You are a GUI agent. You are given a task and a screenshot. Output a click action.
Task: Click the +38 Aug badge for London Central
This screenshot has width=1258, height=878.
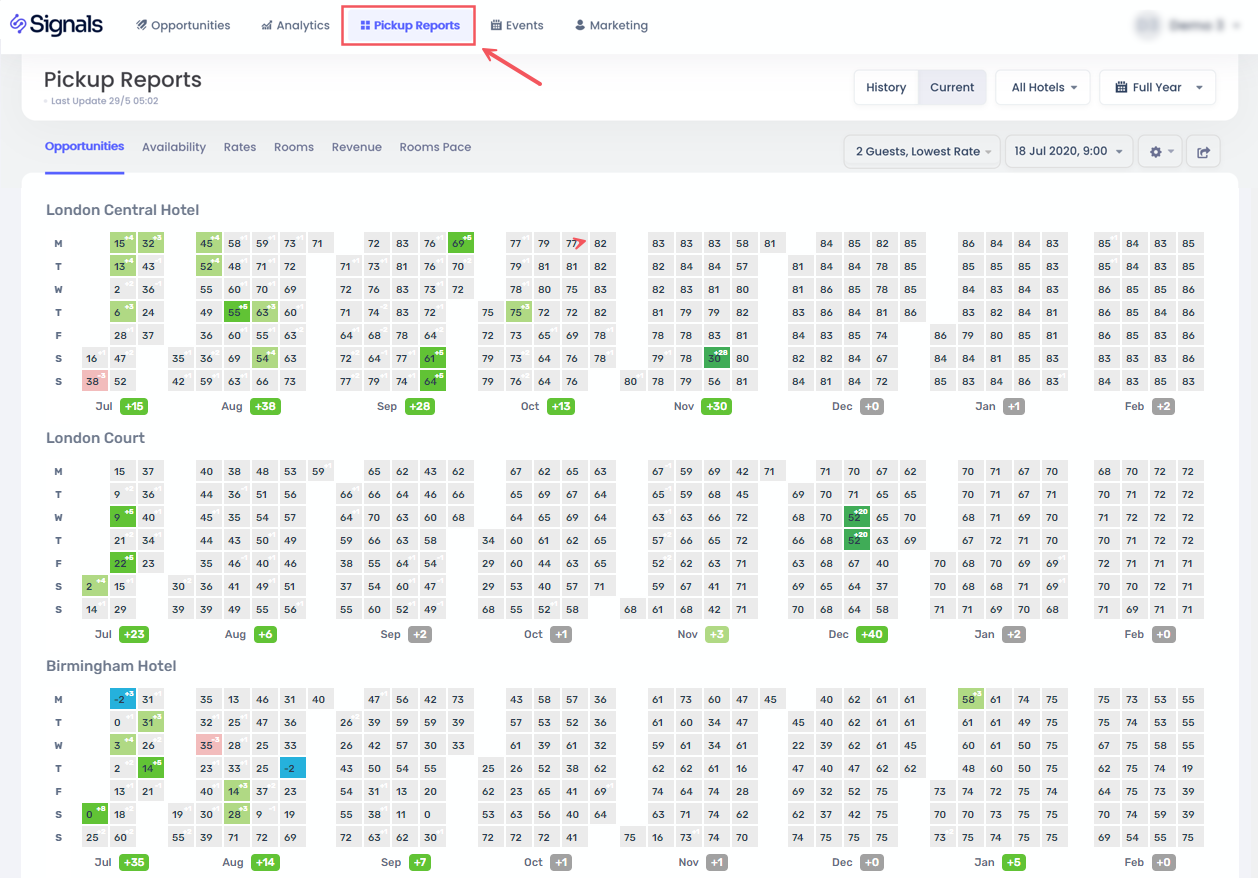pos(266,407)
